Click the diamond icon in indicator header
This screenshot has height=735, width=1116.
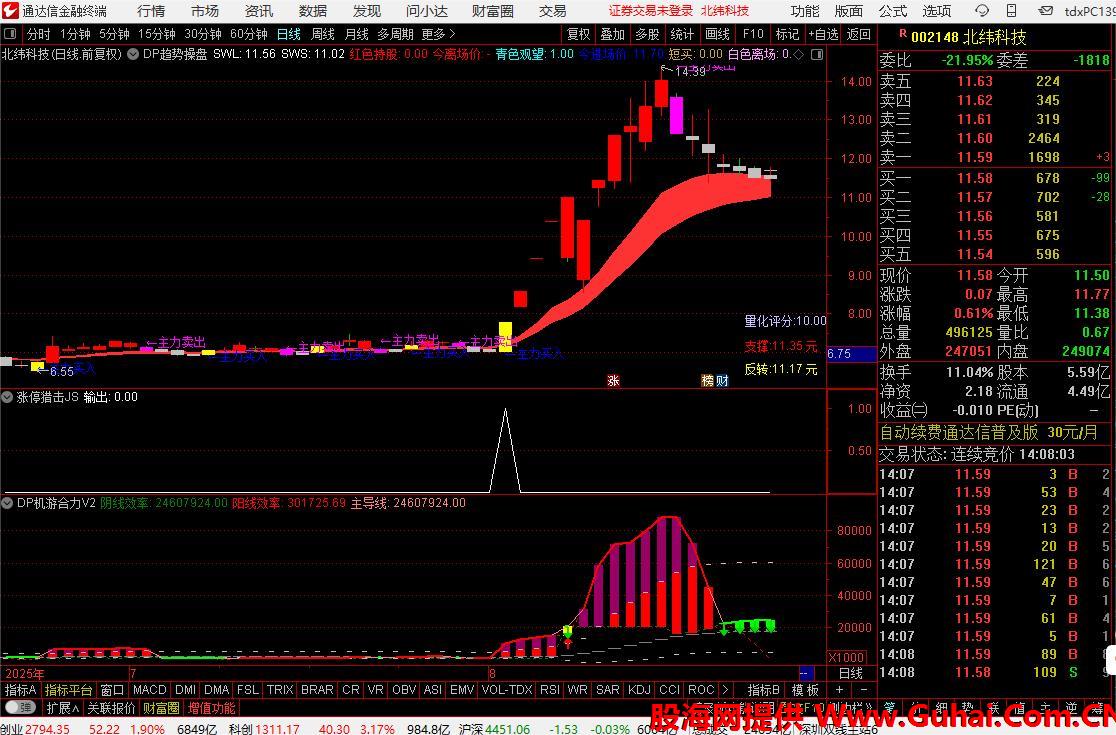click(x=799, y=54)
